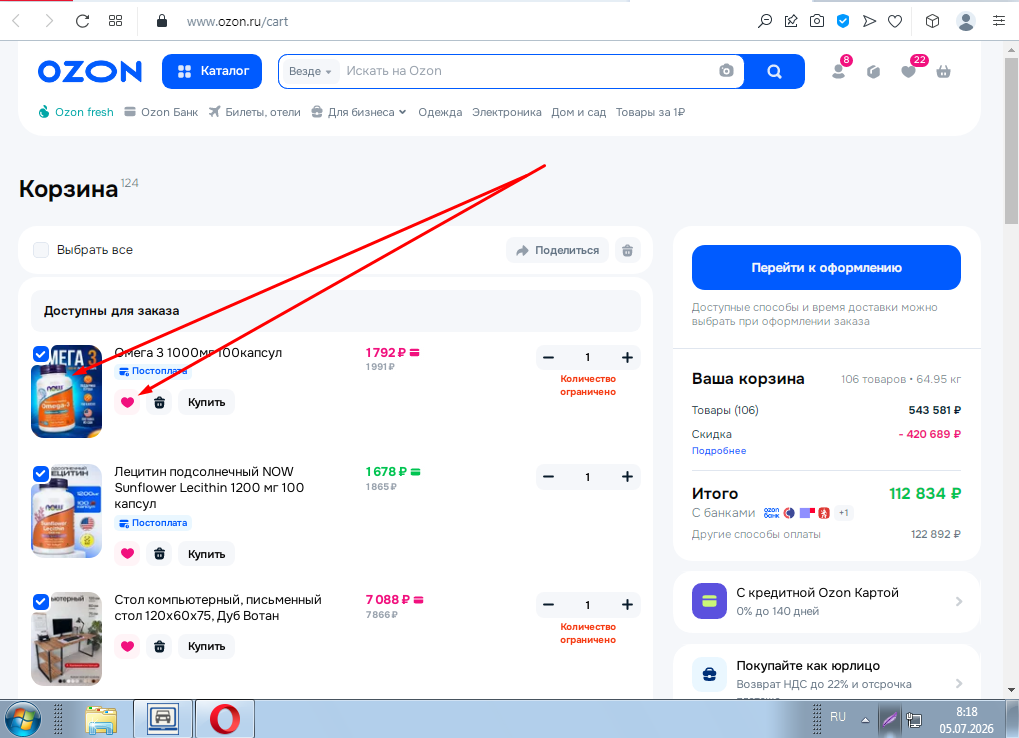1019x738 pixels.
Task: Go to the Дом и сад category
Action: (578, 112)
